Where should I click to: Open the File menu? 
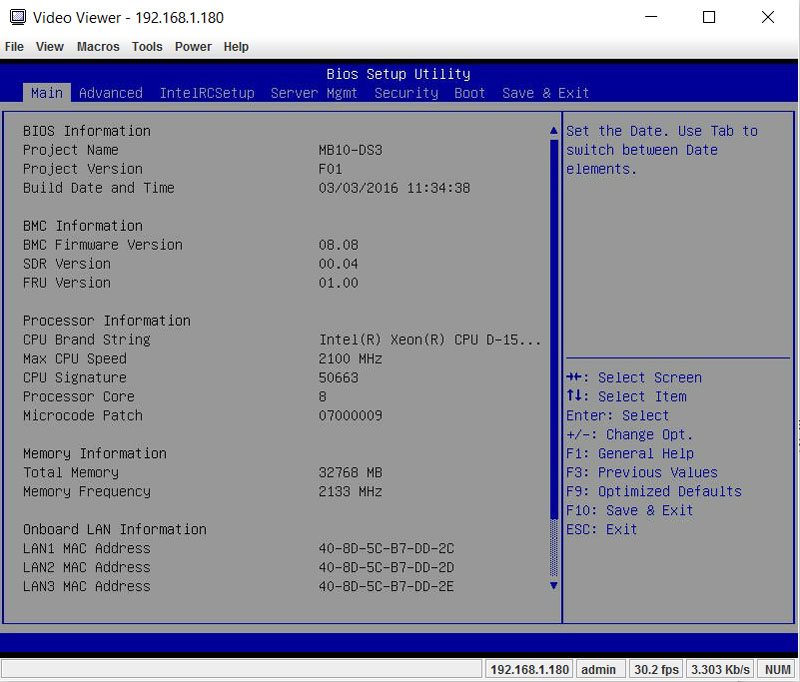click(x=14, y=47)
